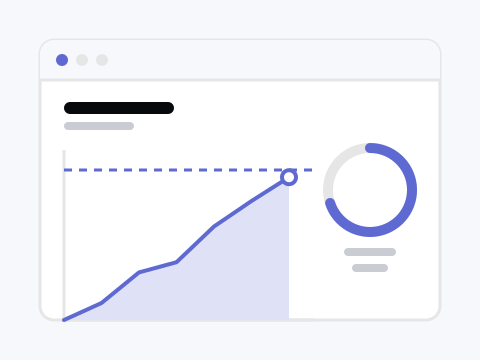
Task: Click the window header bar empty area
Action: [x=267, y=60]
